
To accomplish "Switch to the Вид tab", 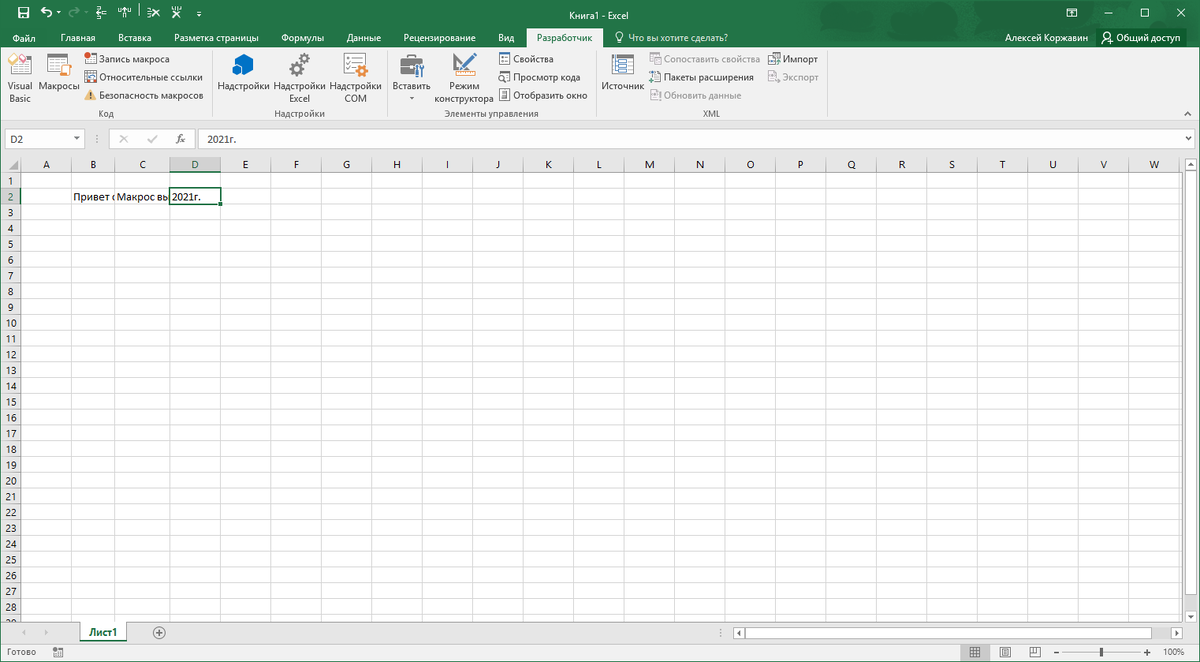I will [506, 37].
